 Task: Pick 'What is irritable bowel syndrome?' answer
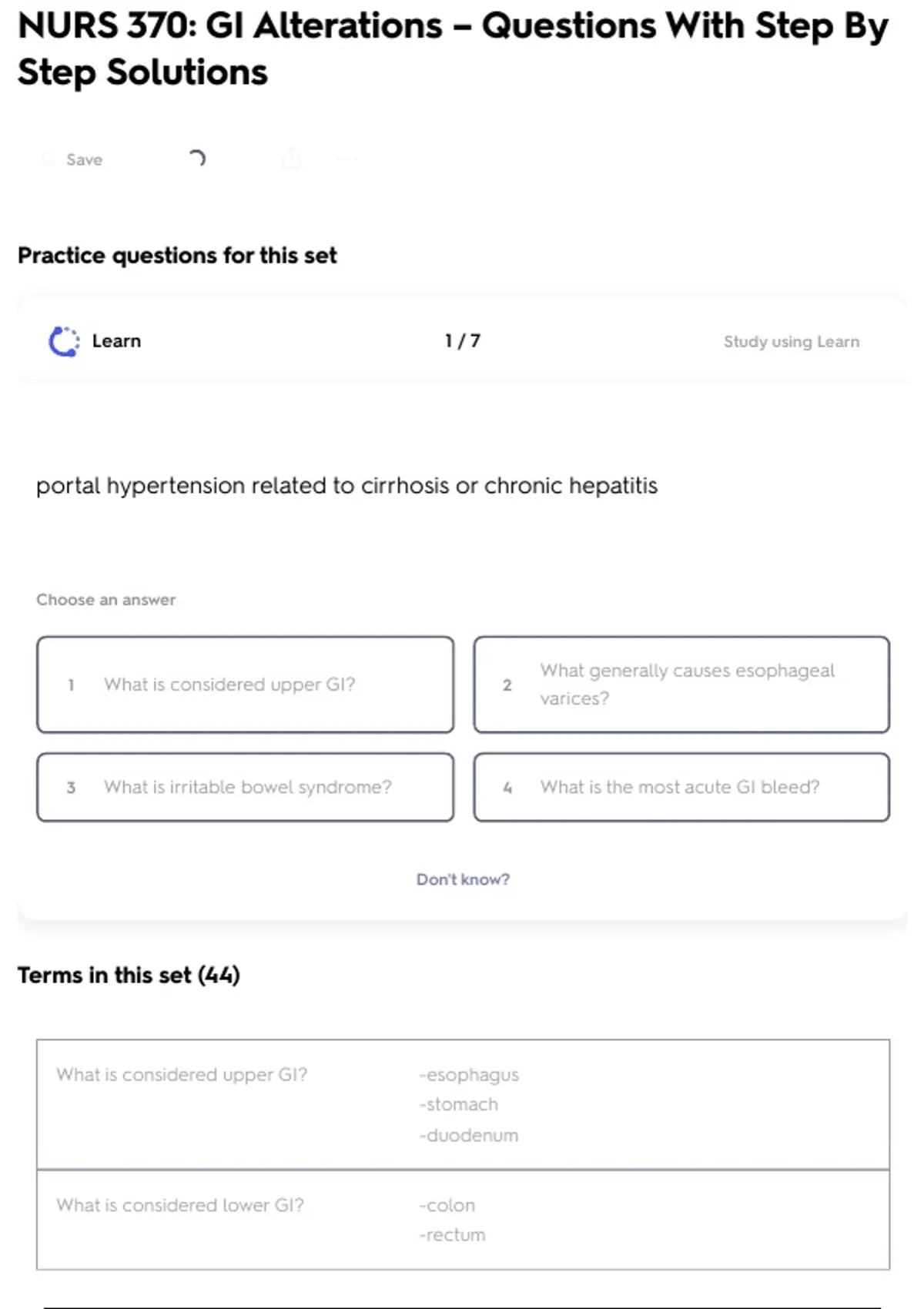tap(245, 787)
